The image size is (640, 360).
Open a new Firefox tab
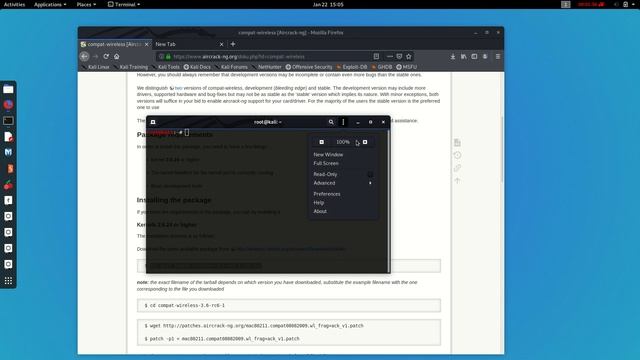[x=233, y=44]
